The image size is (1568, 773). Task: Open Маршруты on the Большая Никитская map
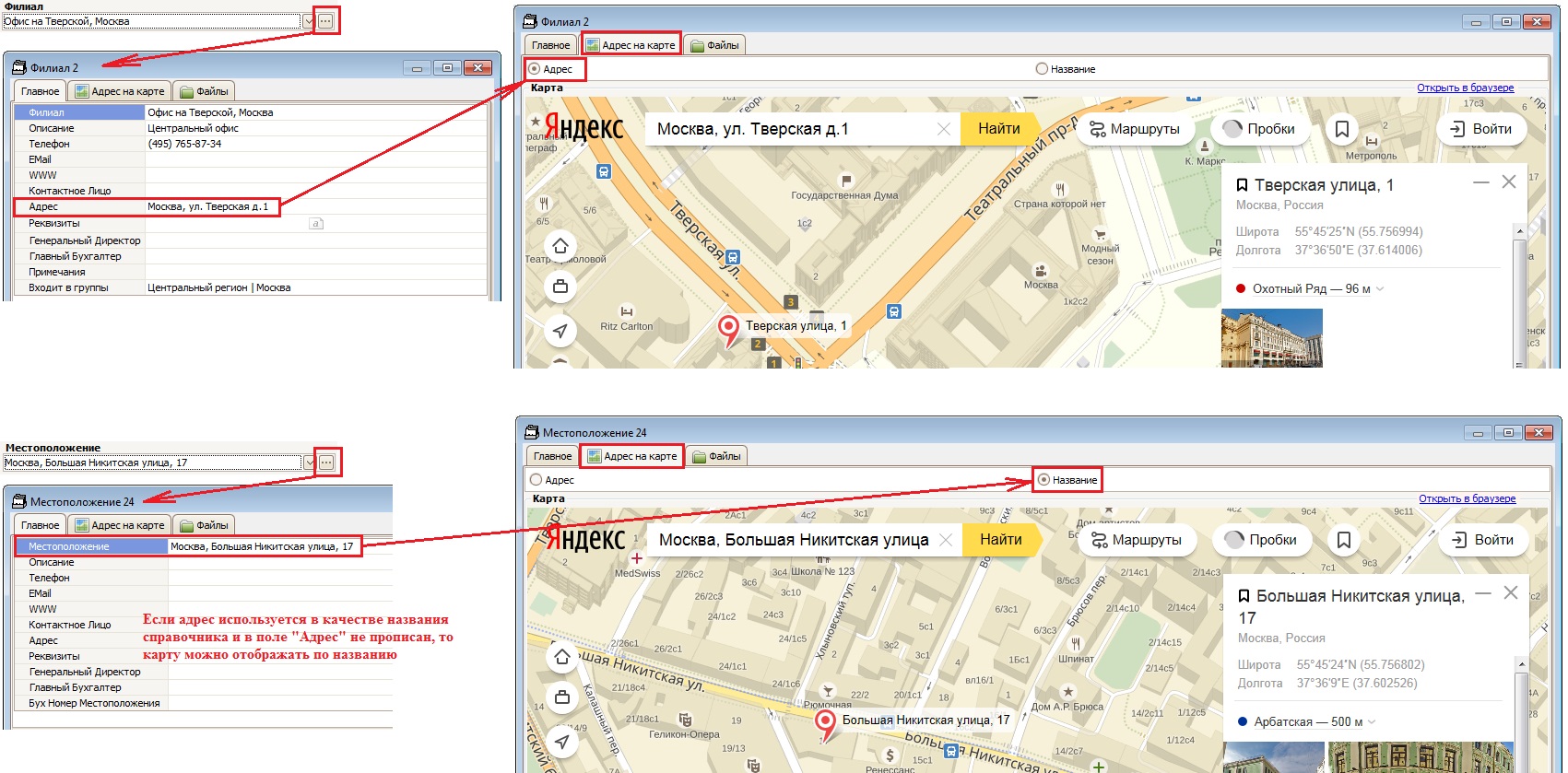1136,540
